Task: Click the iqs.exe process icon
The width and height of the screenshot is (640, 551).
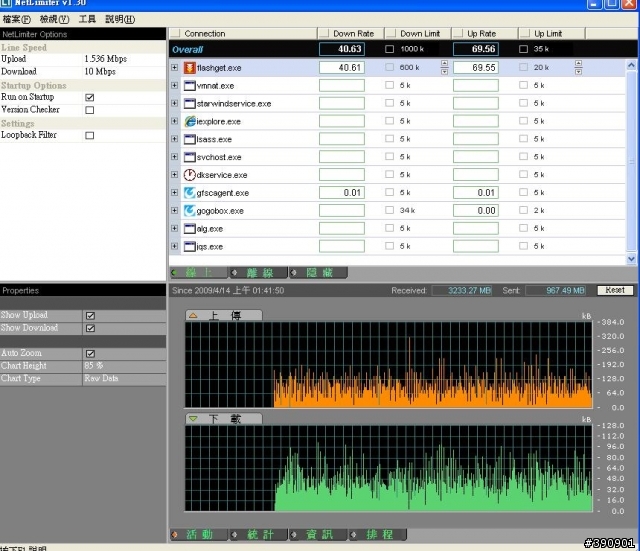Action: coord(189,247)
